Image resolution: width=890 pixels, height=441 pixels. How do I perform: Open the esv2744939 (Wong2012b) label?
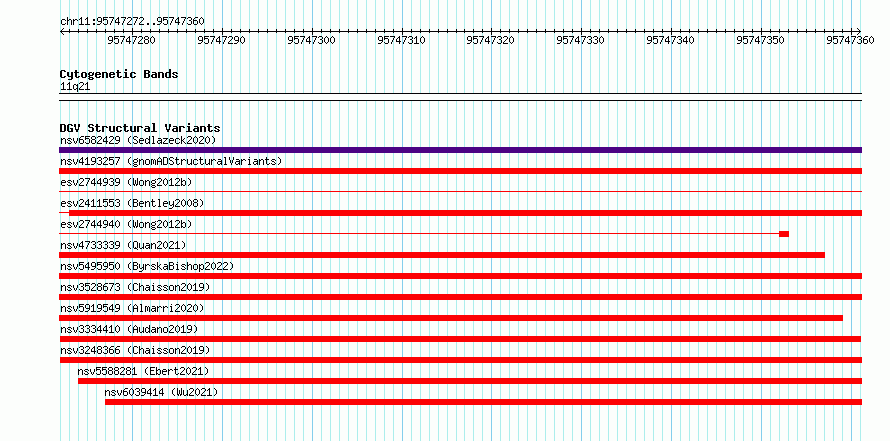click(126, 182)
